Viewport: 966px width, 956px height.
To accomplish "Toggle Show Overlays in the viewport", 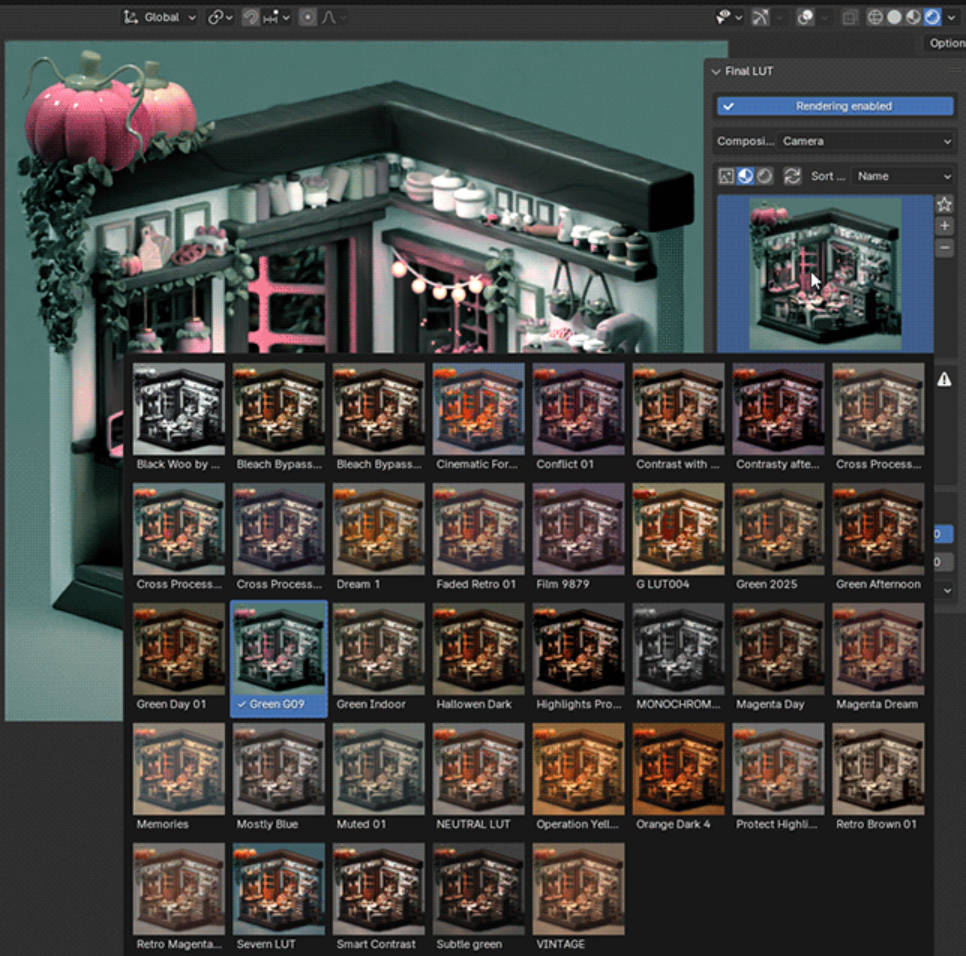I will tap(807, 17).
